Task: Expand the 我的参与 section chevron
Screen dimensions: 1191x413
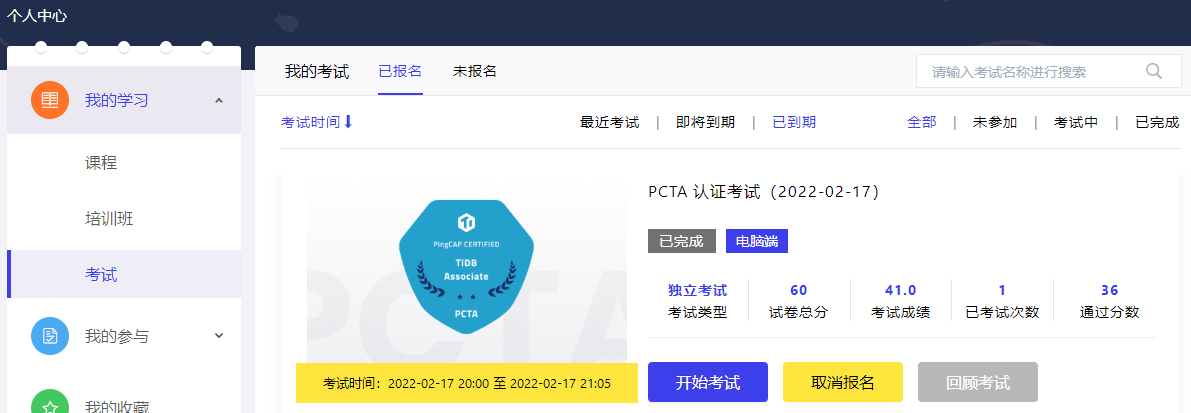Action: coord(219,336)
